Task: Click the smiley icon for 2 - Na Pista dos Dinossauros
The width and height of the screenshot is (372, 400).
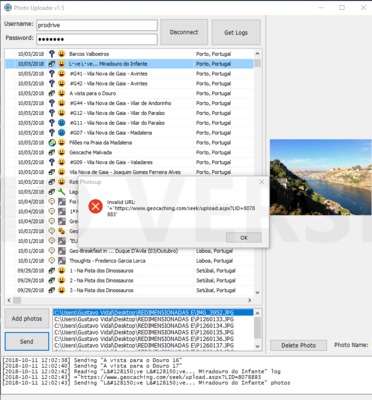Action: pos(61,280)
